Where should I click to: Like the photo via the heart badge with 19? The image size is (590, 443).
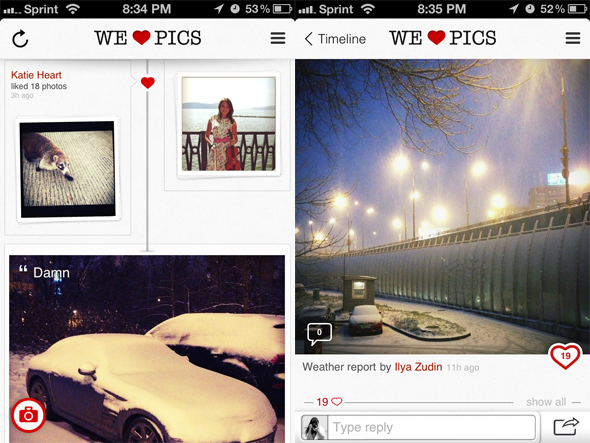(565, 356)
